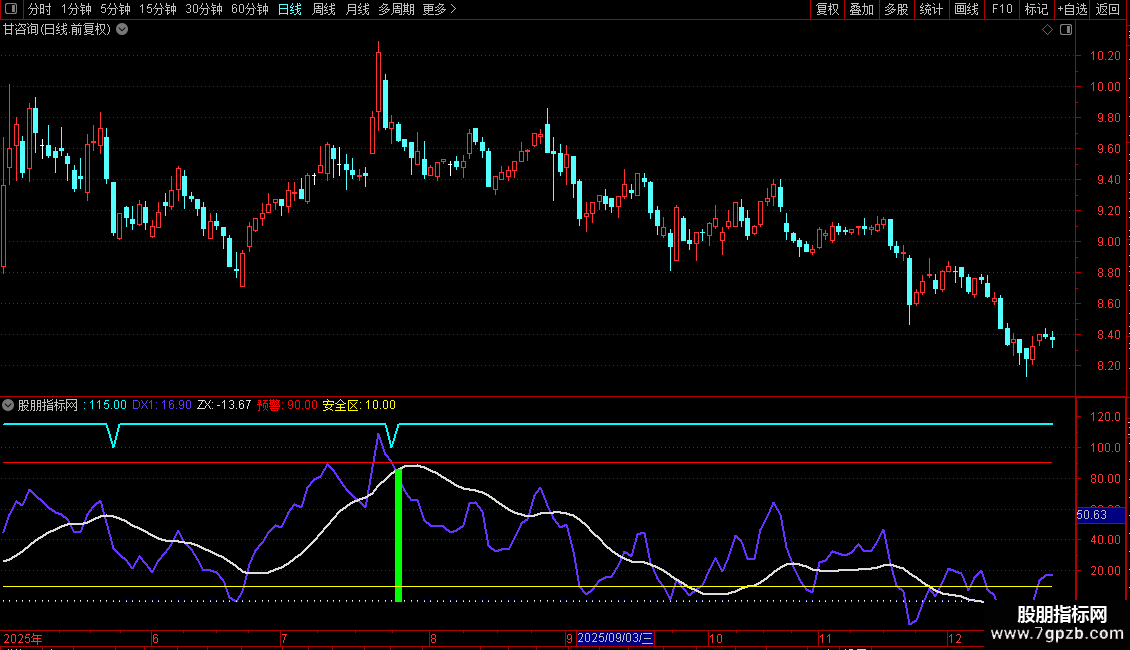Image resolution: width=1130 pixels, height=650 pixels.
Task: Add stock via +自选 button
Action: click(x=1072, y=9)
